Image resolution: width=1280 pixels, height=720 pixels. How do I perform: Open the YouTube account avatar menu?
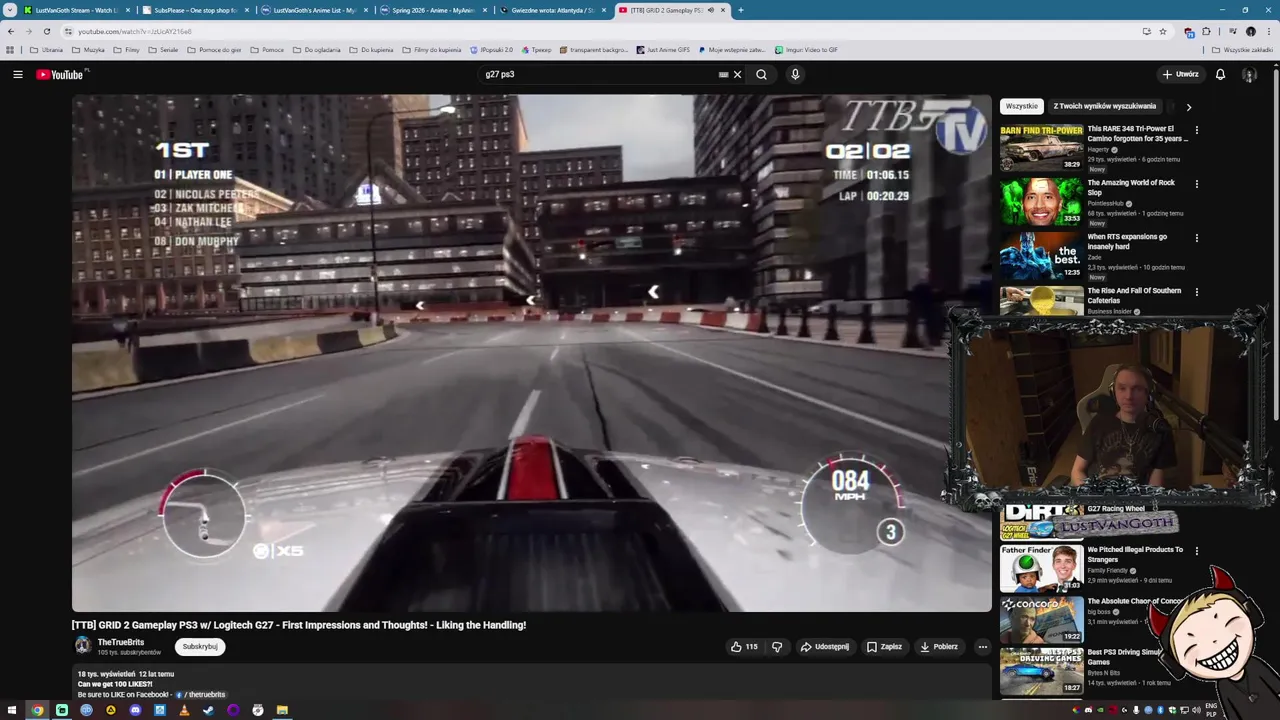point(1249,74)
